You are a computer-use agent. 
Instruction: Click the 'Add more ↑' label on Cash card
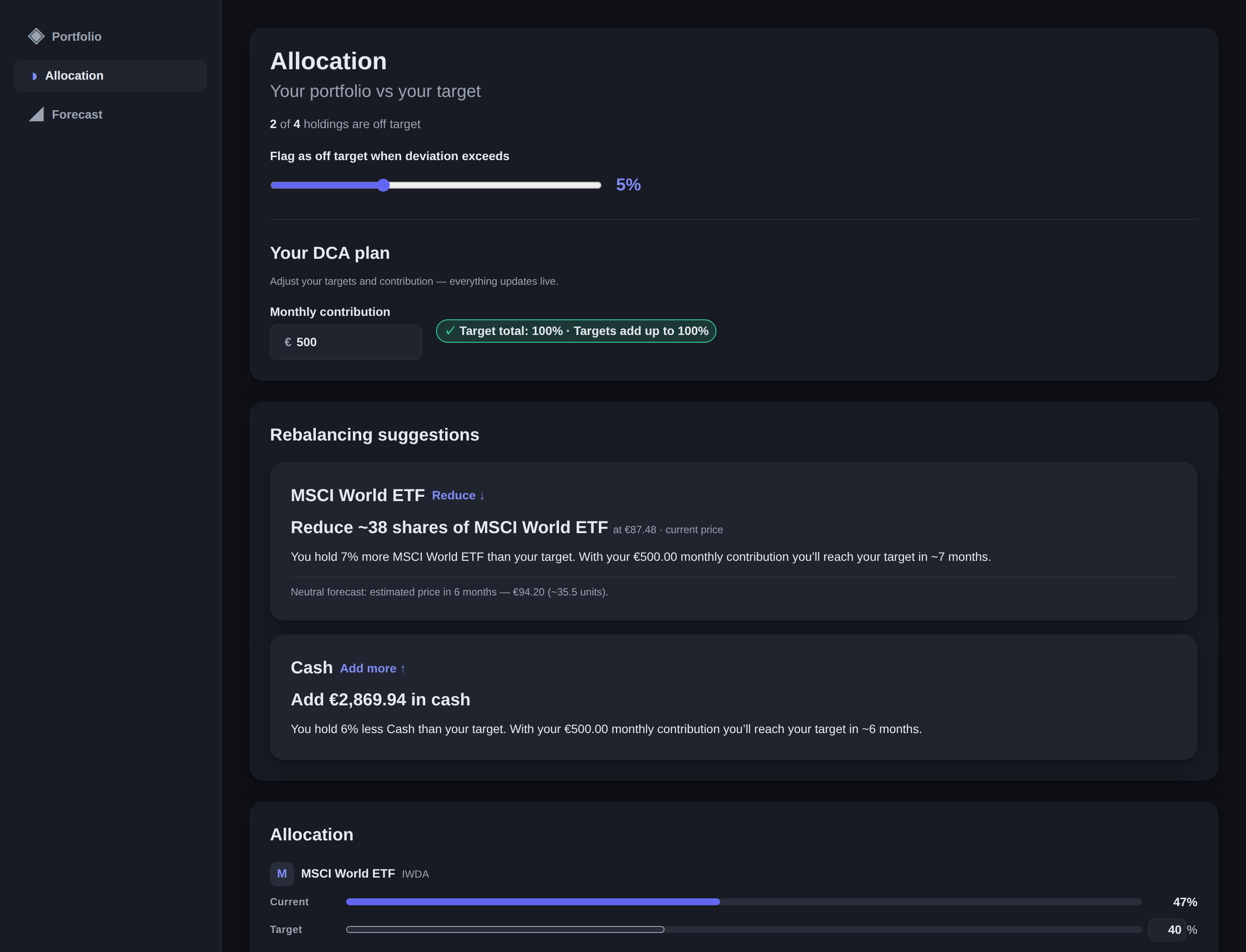point(373,669)
